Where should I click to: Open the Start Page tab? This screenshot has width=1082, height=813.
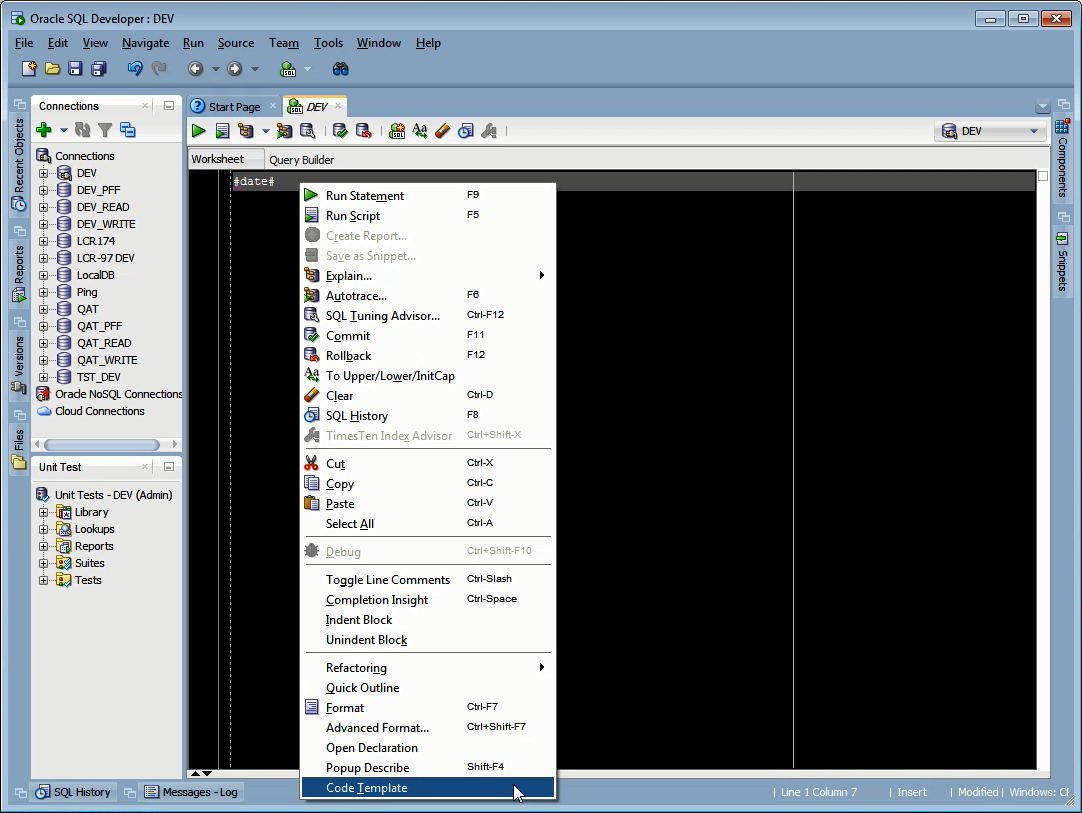coord(234,106)
